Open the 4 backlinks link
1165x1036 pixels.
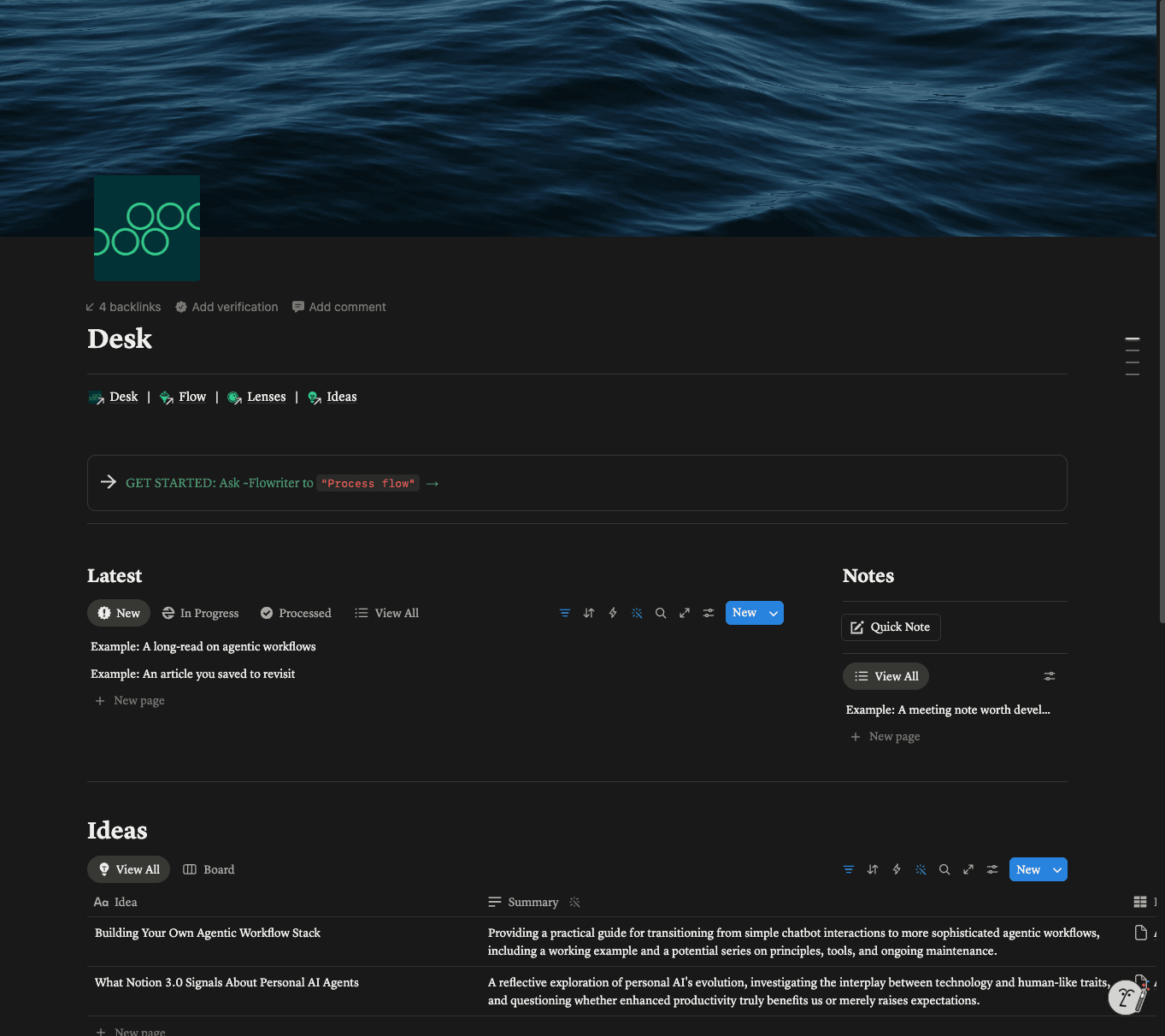click(123, 307)
